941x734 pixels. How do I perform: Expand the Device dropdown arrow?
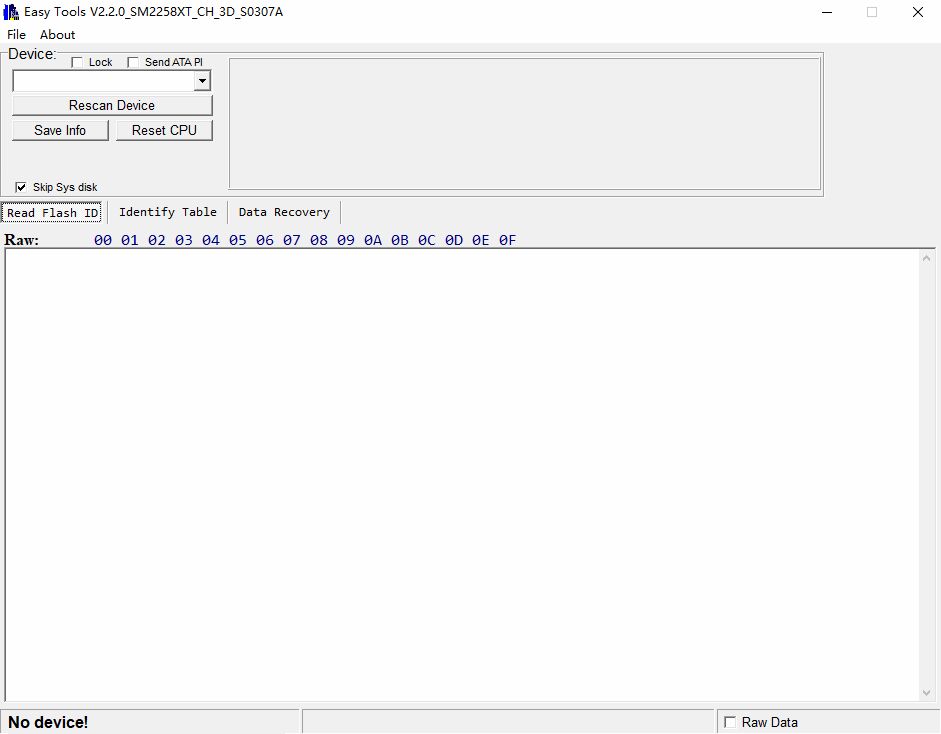[203, 81]
